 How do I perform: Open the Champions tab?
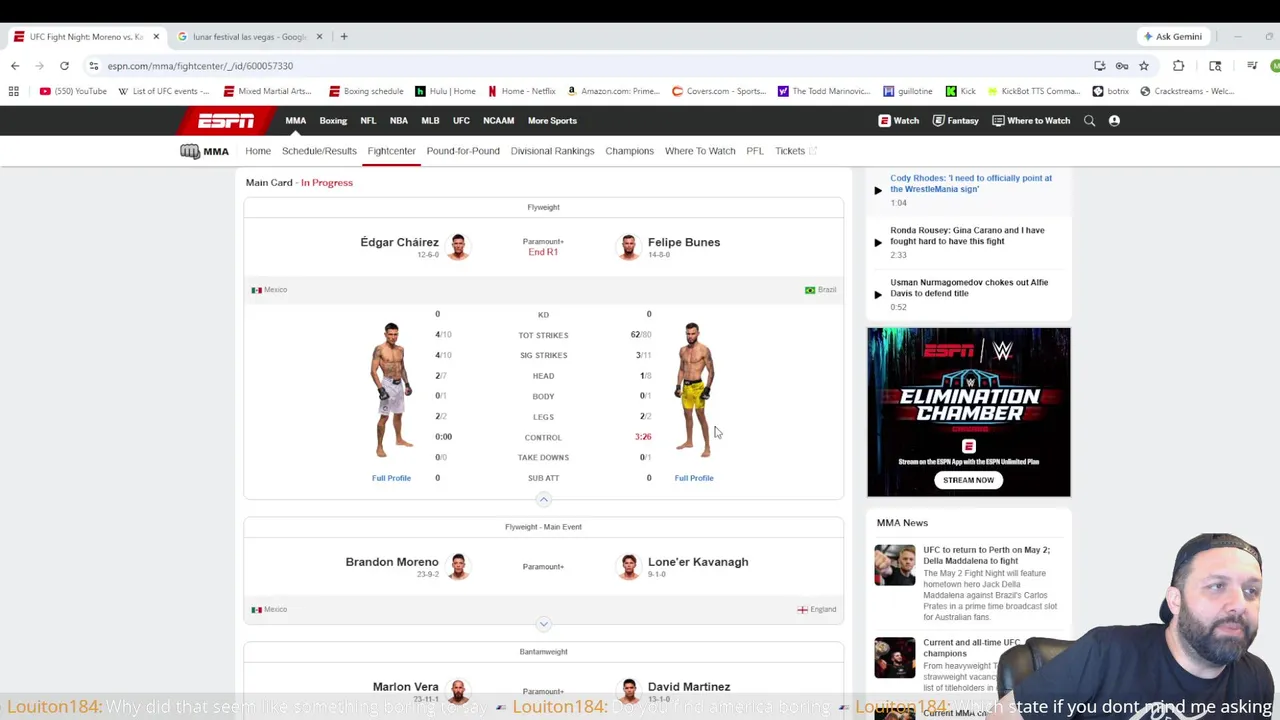click(x=629, y=151)
